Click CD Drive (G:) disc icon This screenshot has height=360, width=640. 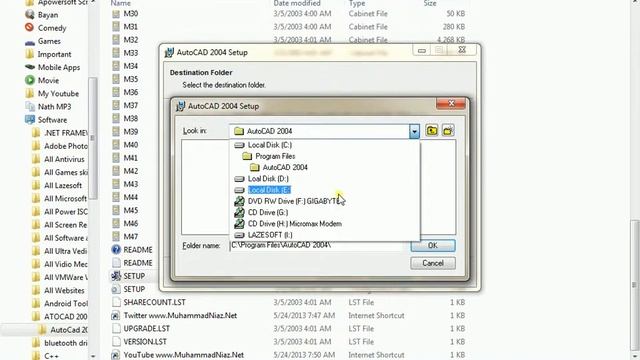point(239,213)
